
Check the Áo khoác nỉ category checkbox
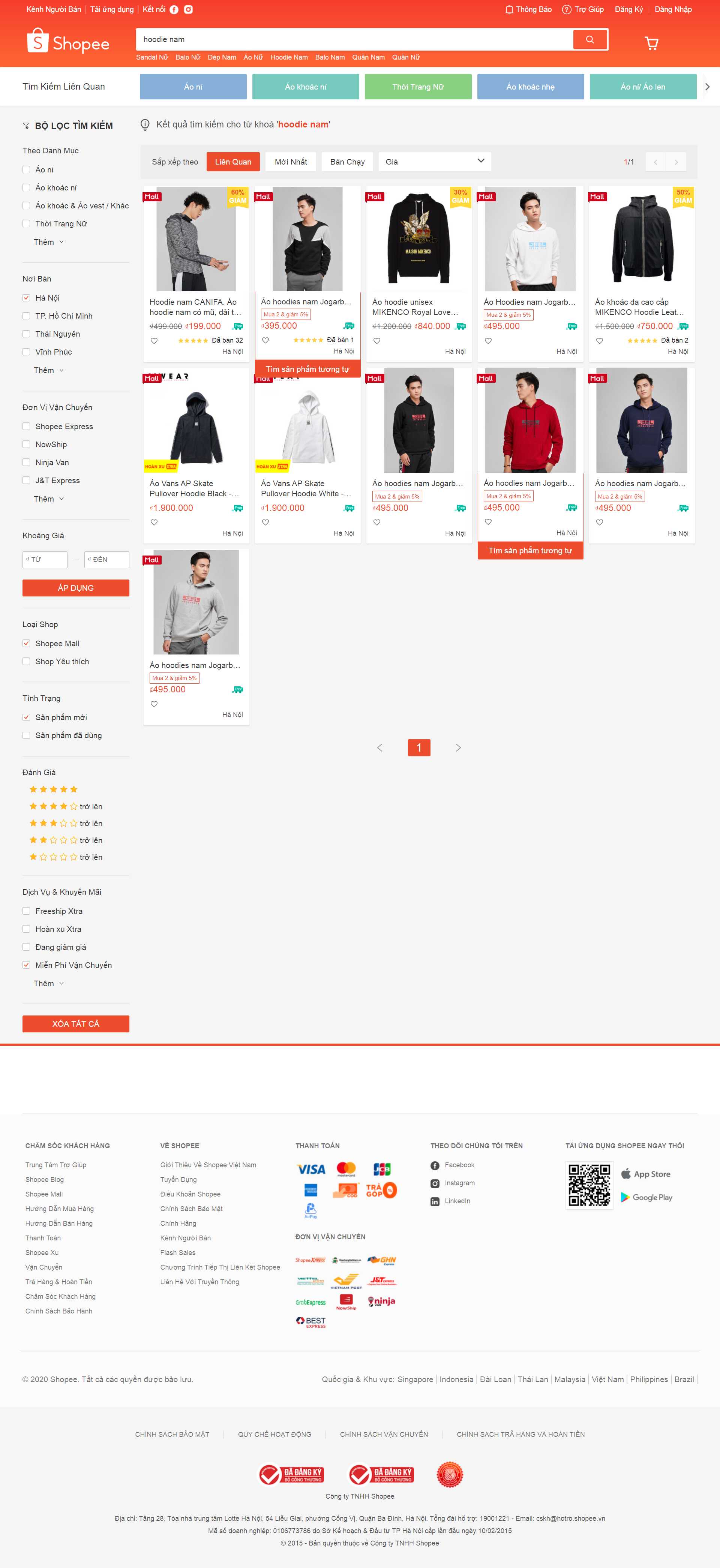point(26,187)
